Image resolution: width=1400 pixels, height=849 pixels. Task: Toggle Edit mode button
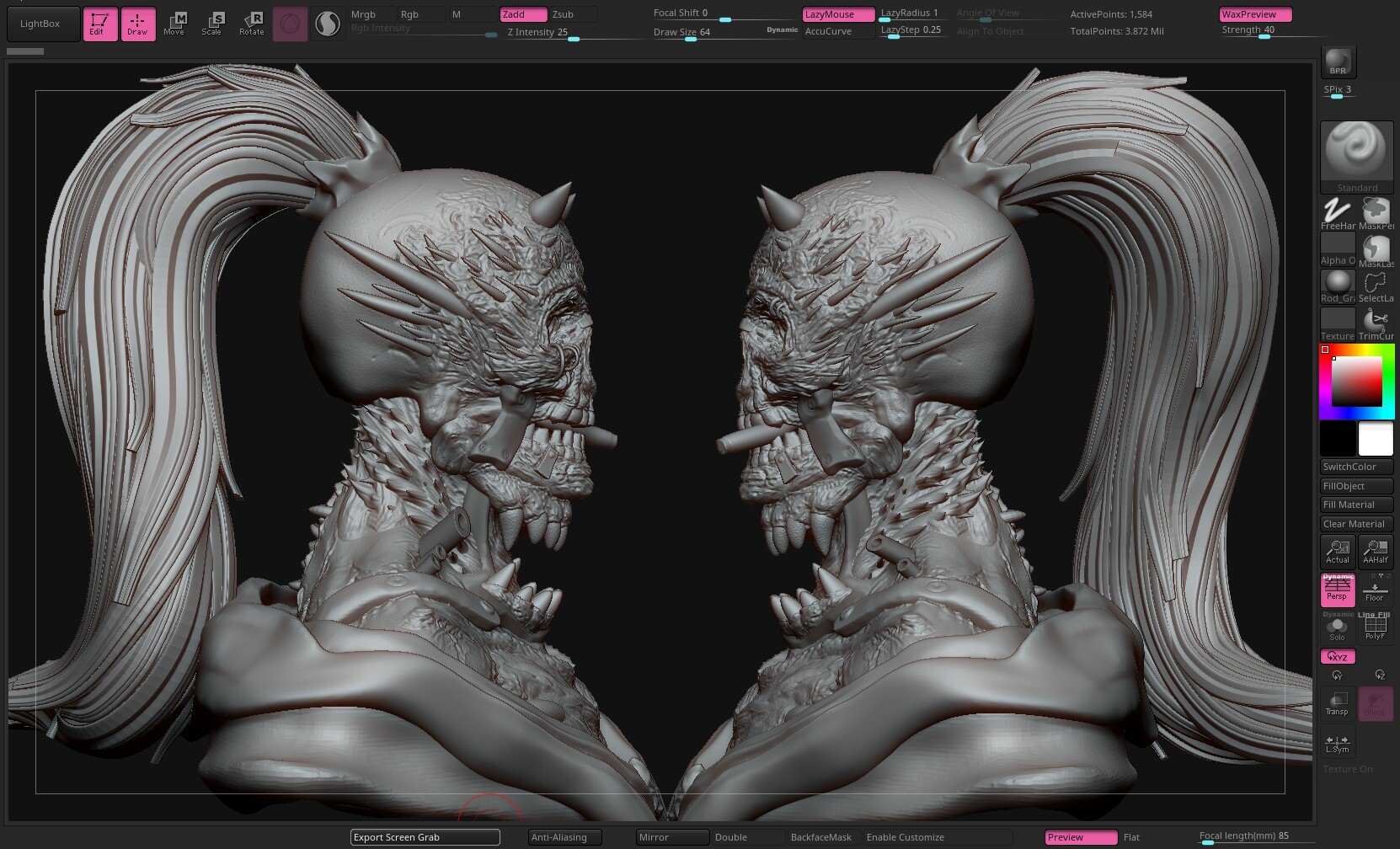(100, 24)
